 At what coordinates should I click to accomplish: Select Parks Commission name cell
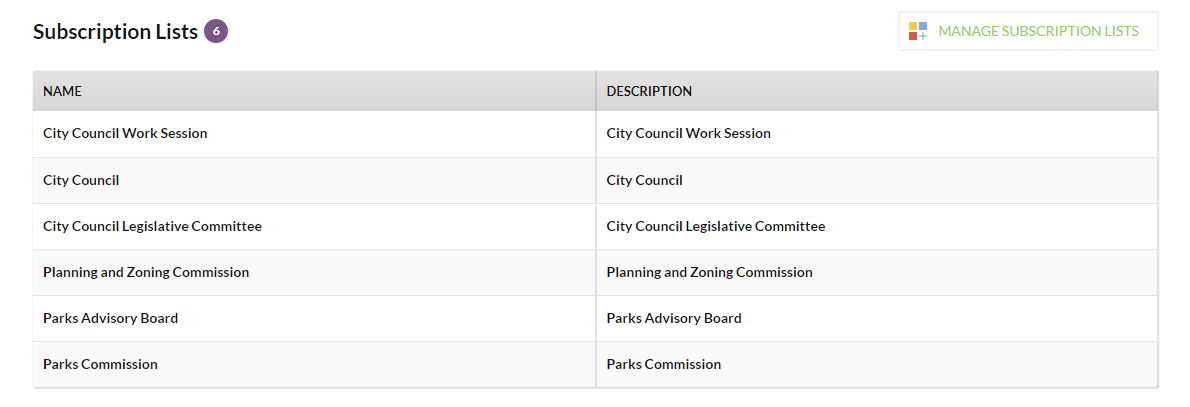click(314, 364)
